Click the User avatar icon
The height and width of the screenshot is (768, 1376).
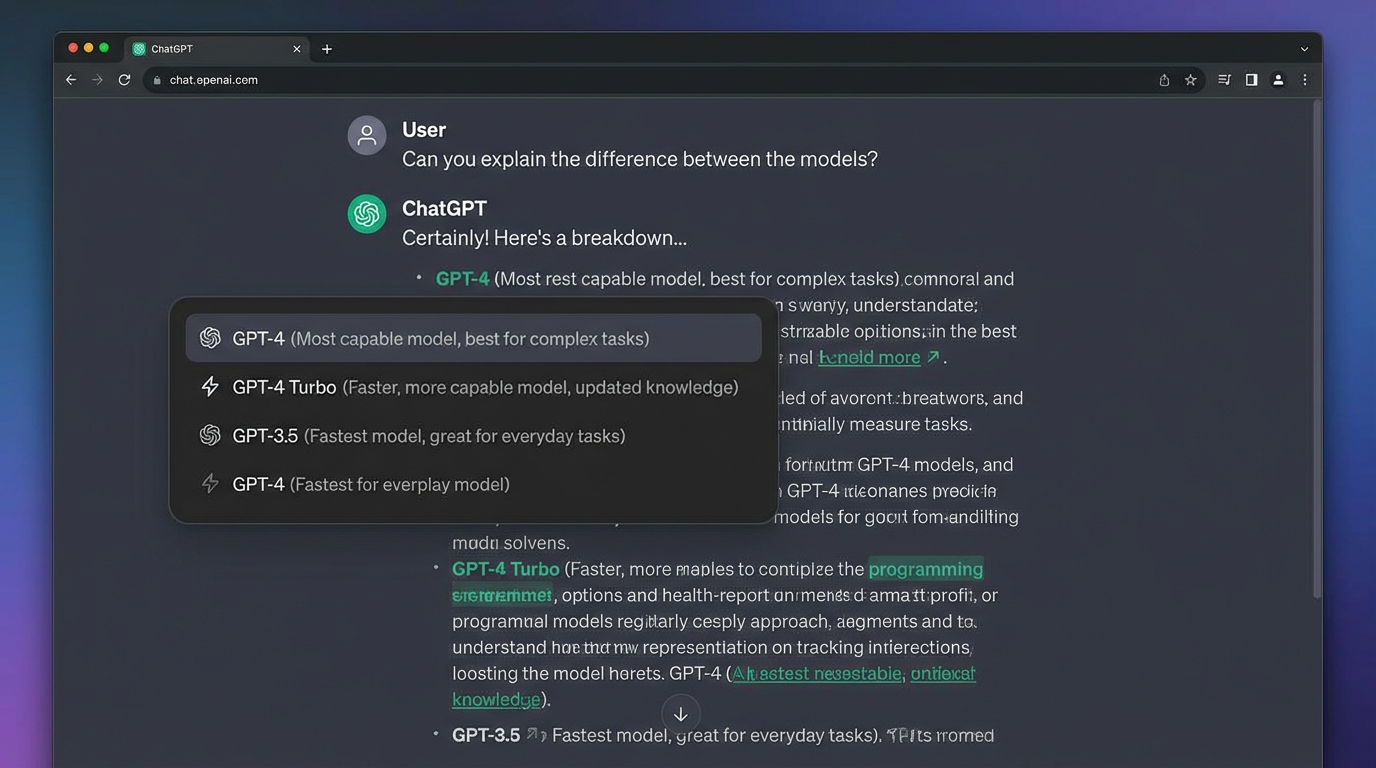point(367,133)
